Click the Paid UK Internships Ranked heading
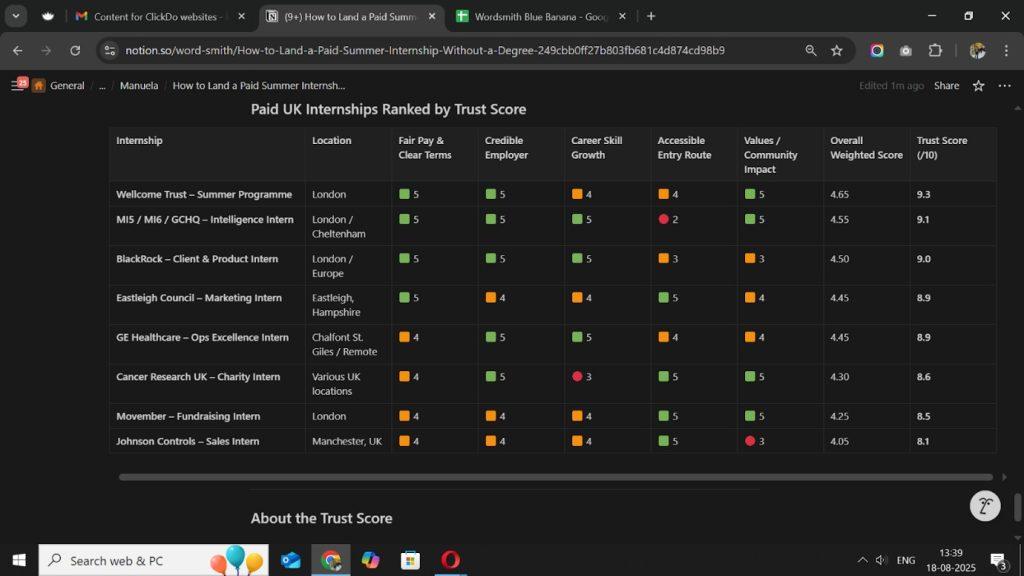The image size is (1024, 576). coord(389,109)
